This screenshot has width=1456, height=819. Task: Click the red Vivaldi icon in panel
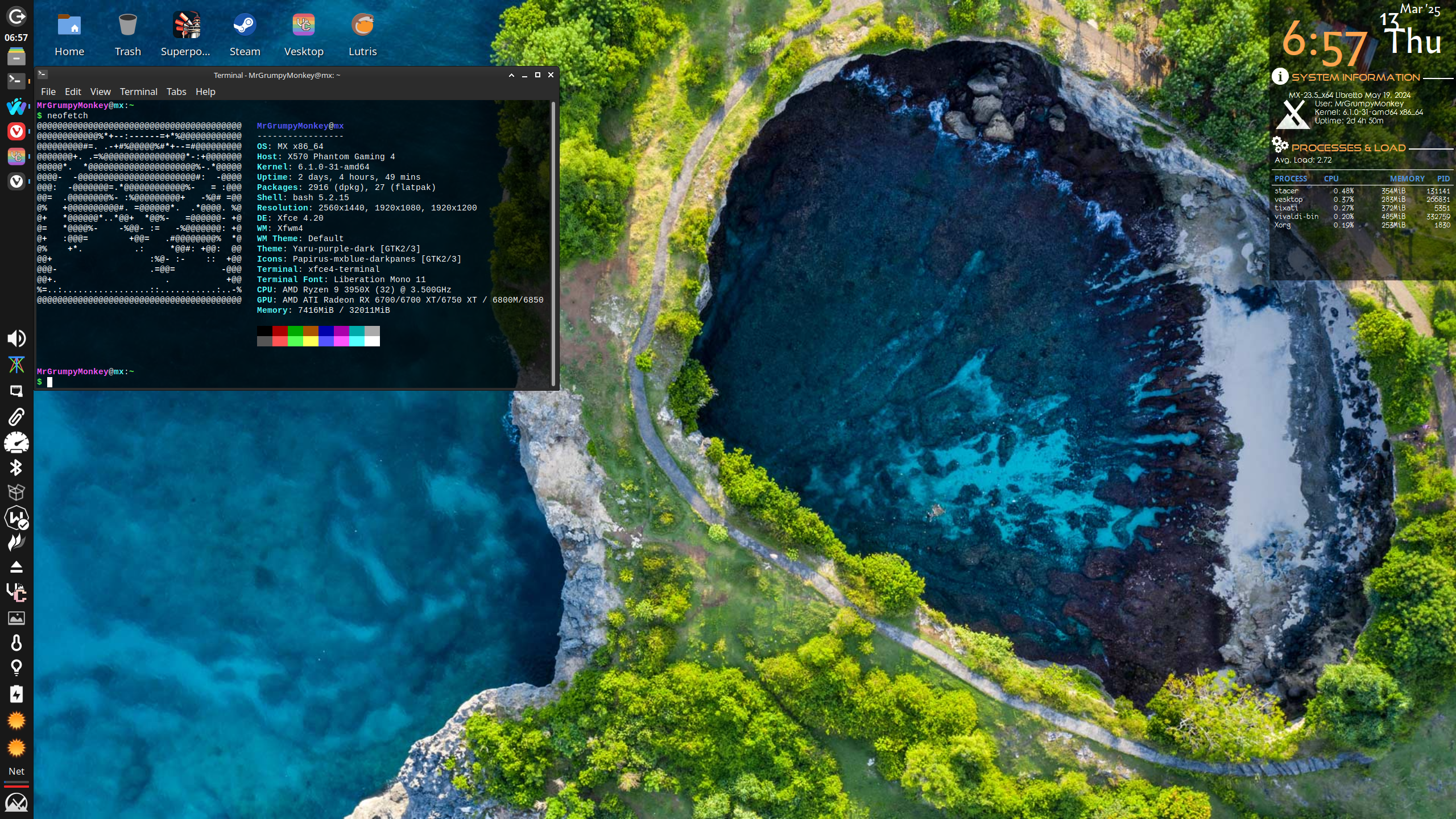pyautogui.click(x=16, y=131)
